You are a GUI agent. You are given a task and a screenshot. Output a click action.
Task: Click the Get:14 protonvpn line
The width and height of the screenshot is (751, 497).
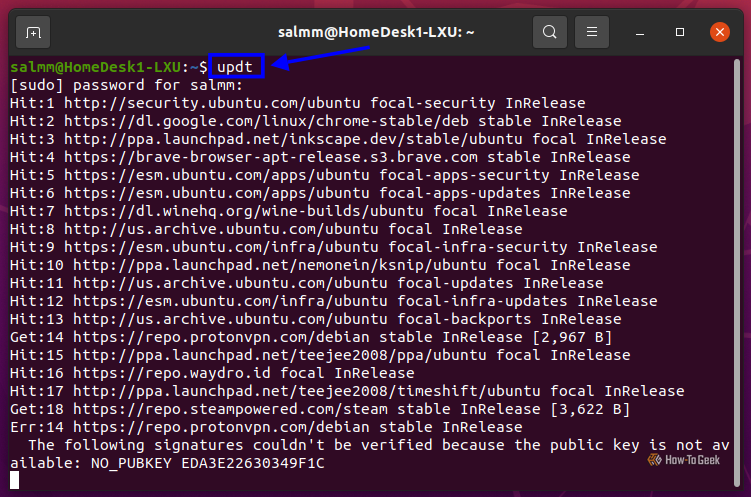point(311,337)
